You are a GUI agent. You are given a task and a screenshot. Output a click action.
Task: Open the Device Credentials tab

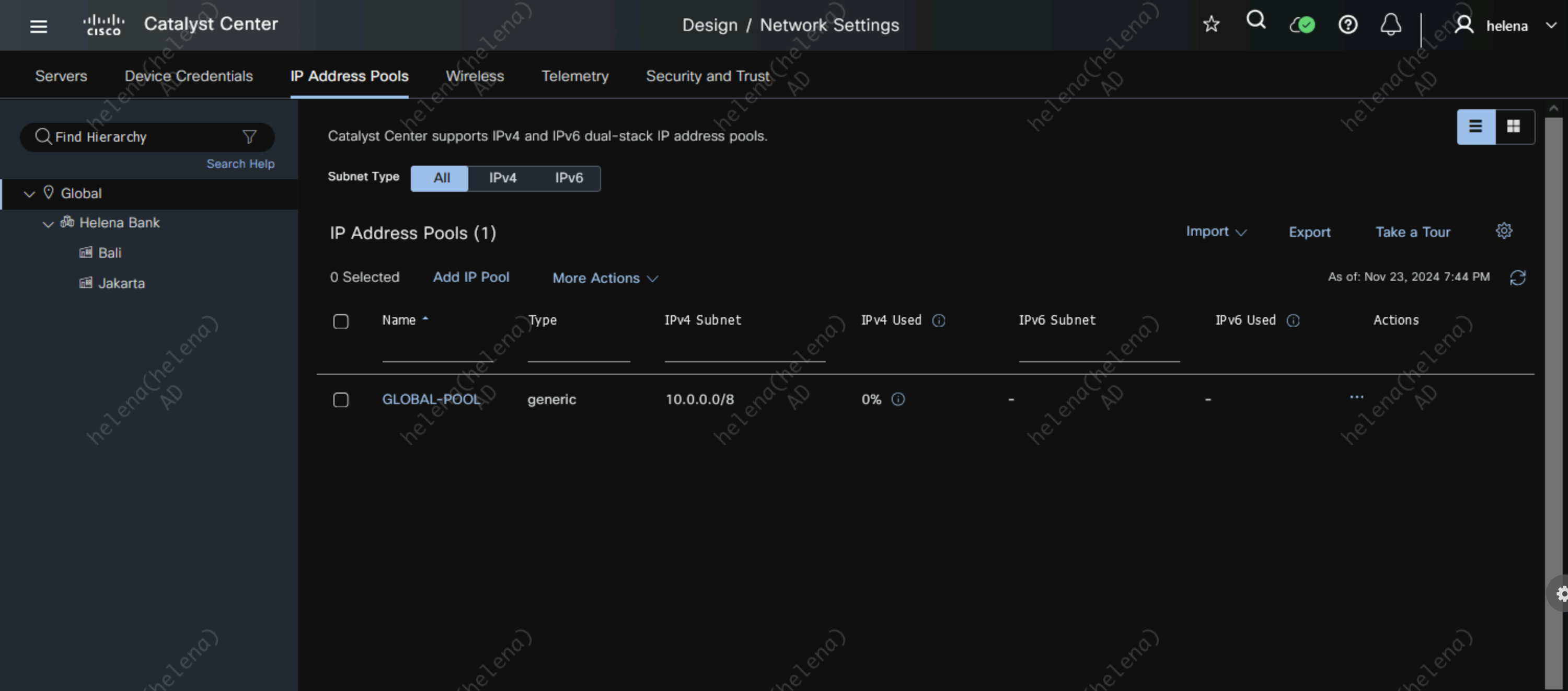188,76
